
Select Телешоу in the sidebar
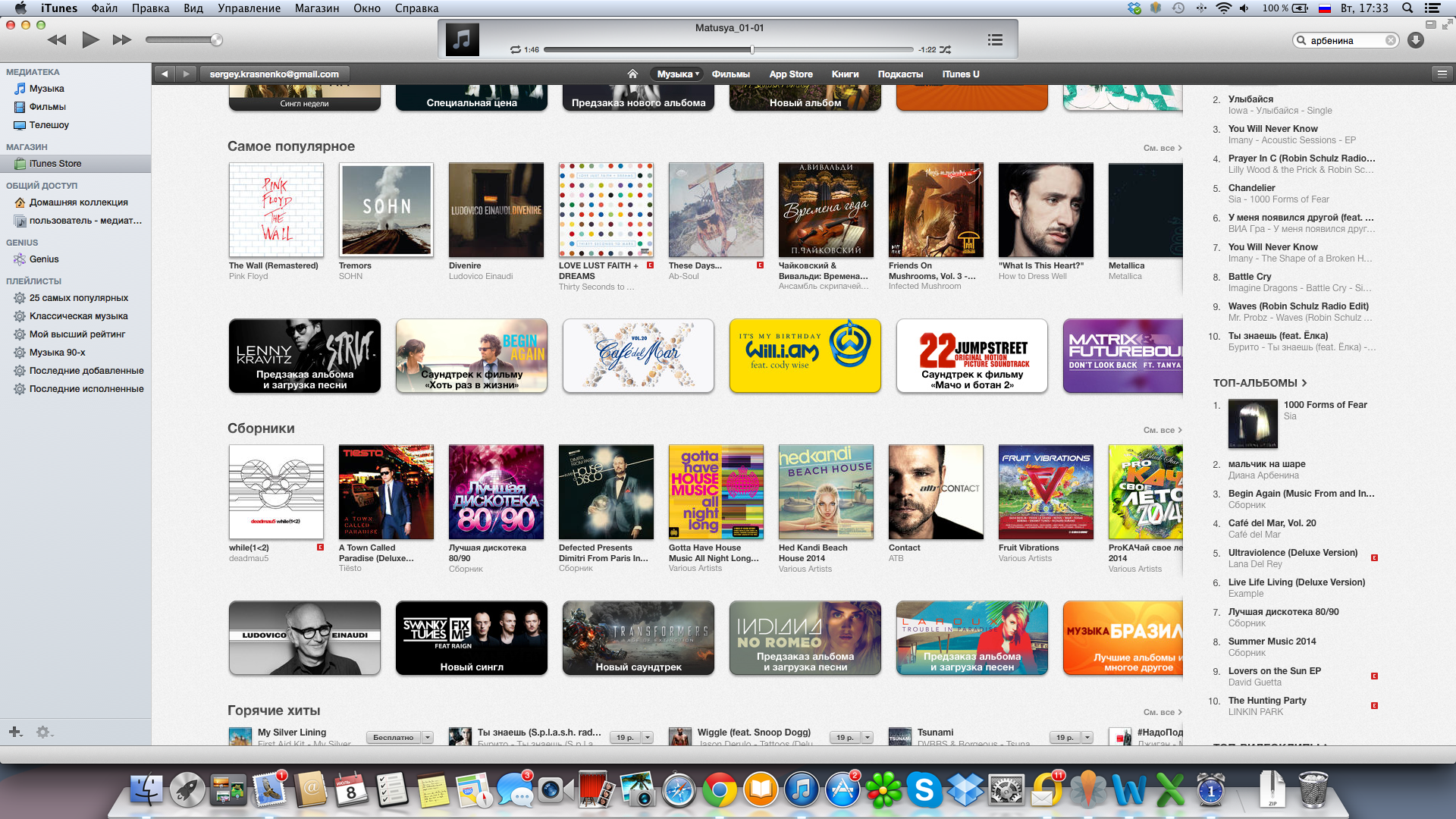pos(76,125)
